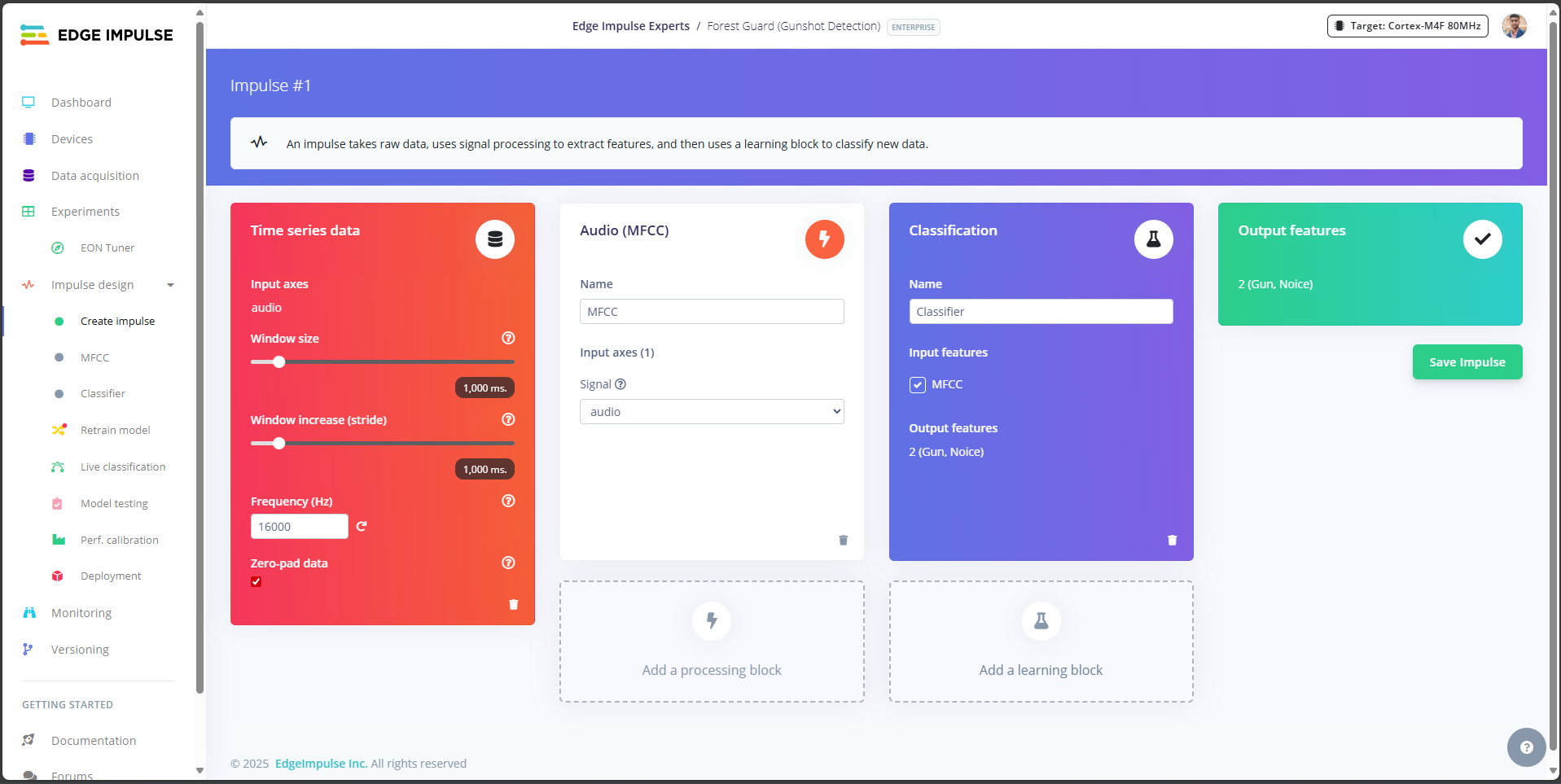
Task: Open Model testing page
Action: point(114,503)
